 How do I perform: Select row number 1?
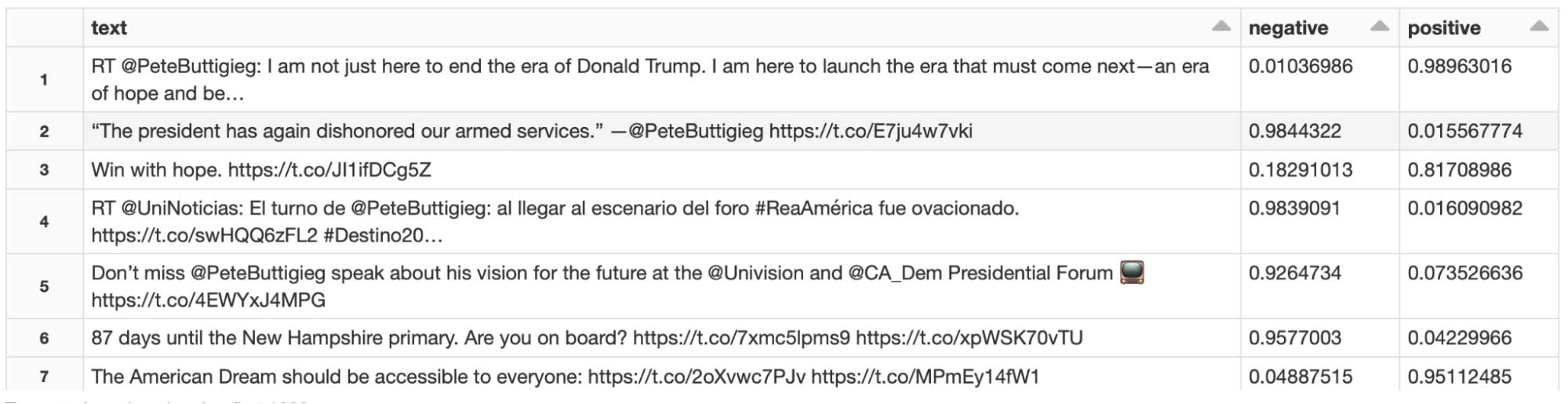click(44, 79)
